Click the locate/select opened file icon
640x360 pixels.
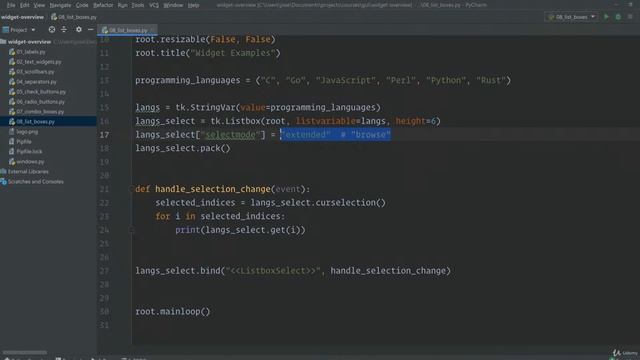(52, 29)
